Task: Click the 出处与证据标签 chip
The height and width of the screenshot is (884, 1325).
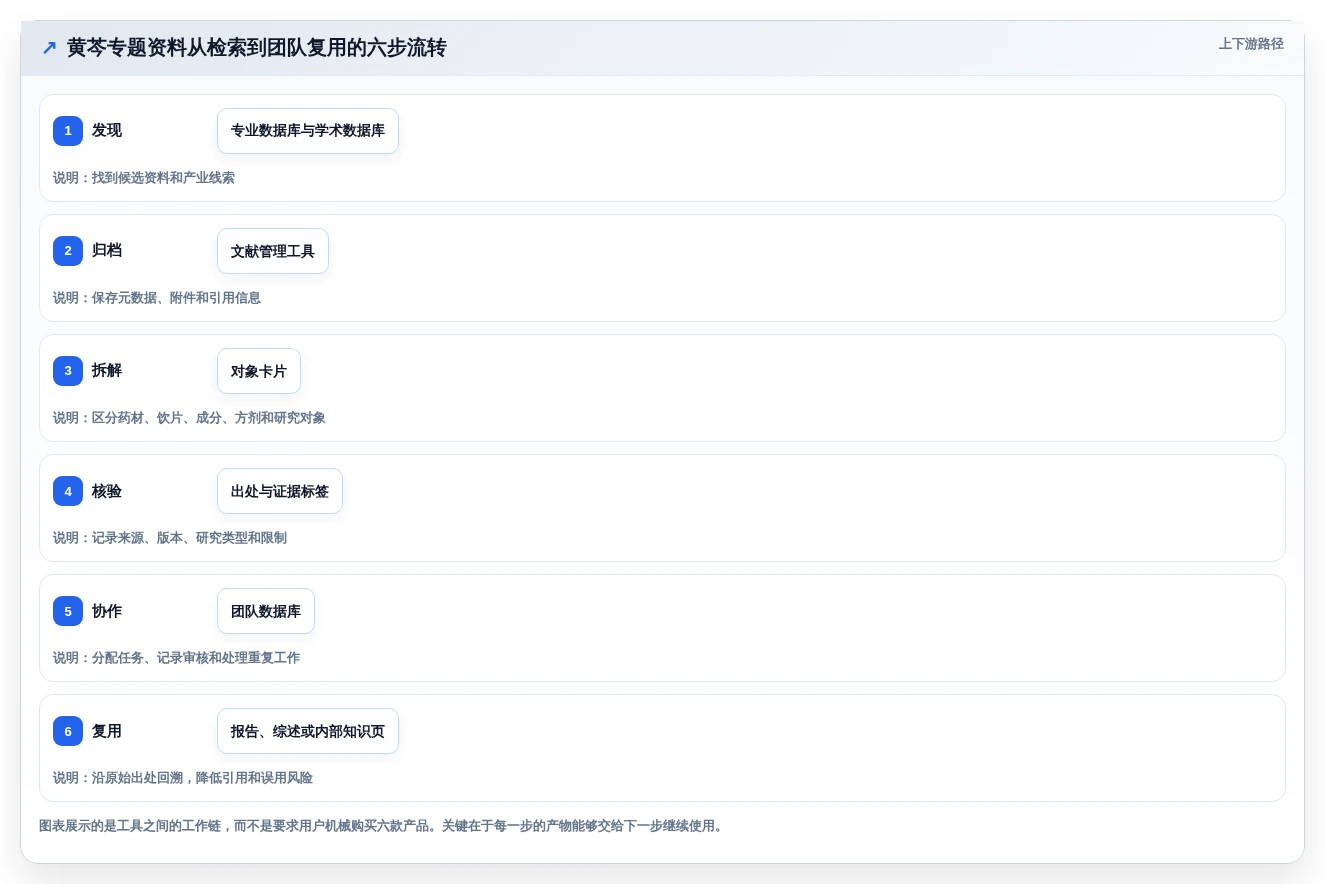Action: (280, 491)
